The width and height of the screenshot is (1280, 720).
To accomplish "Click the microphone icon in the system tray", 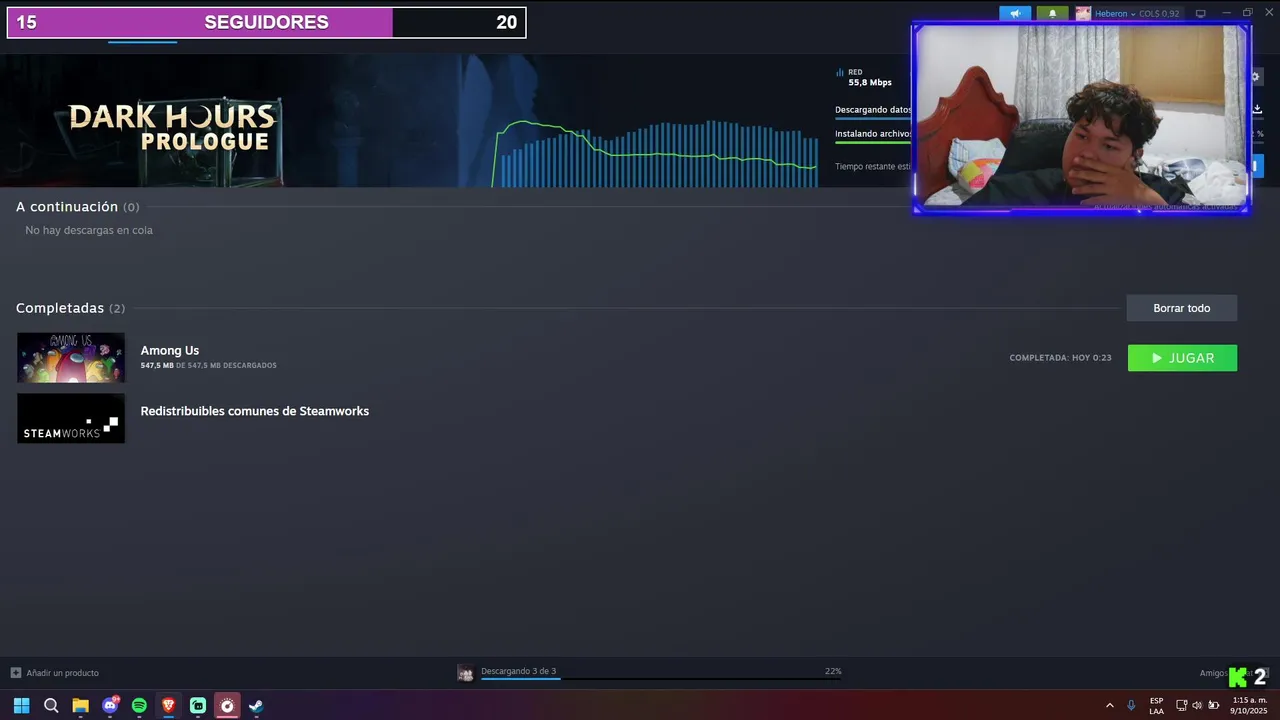I will (x=1131, y=706).
